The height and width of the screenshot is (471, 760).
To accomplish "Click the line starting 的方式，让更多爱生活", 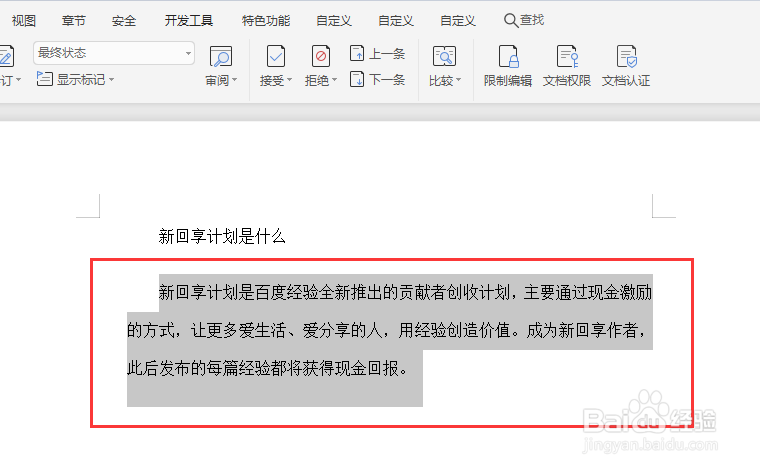I will pyautogui.click(x=387, y=330).
